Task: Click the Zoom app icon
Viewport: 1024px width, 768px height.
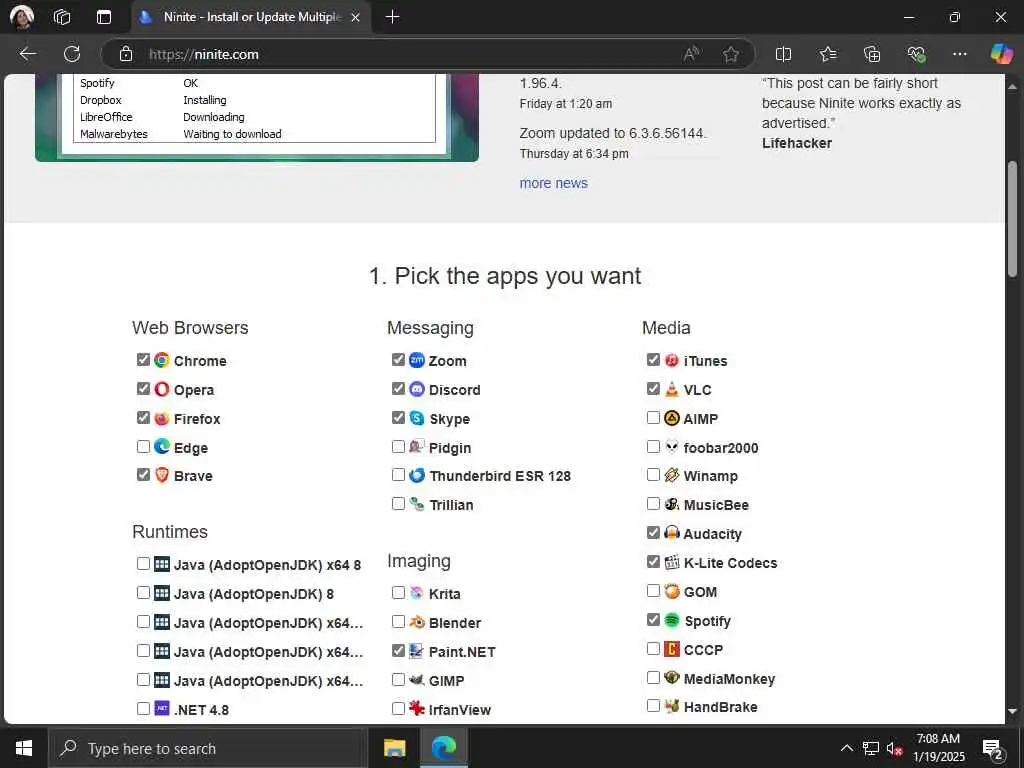Action: click(x=417, y=360)
